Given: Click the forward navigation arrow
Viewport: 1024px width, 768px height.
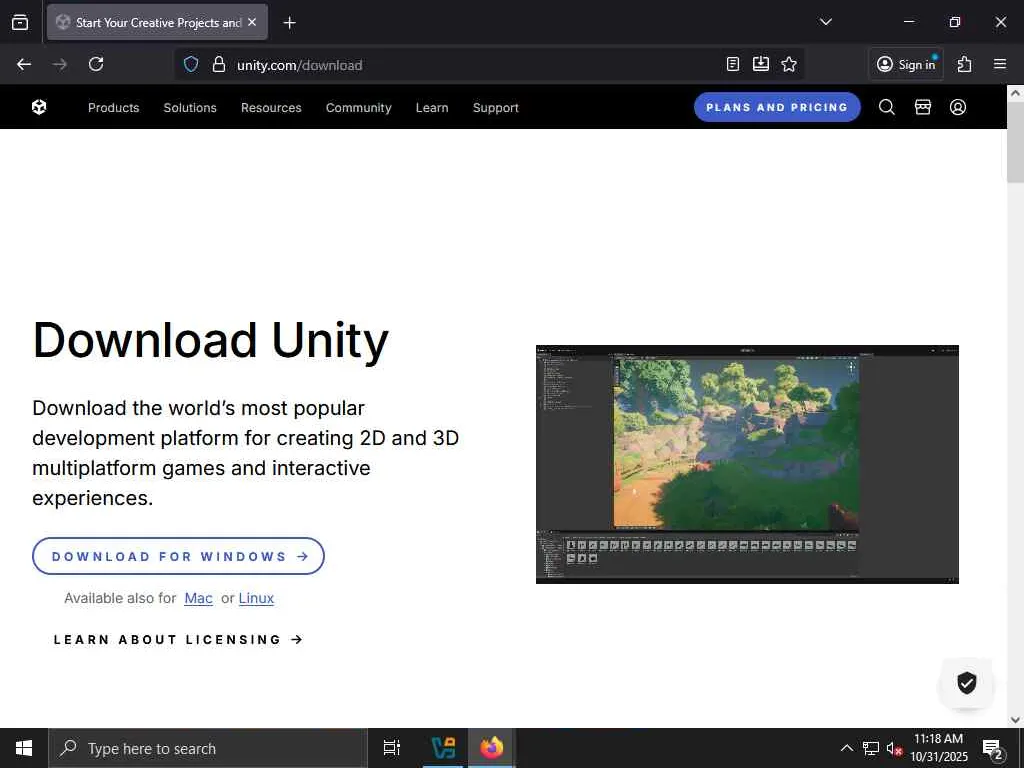Looking at the screenshot, I should [59, 64].
